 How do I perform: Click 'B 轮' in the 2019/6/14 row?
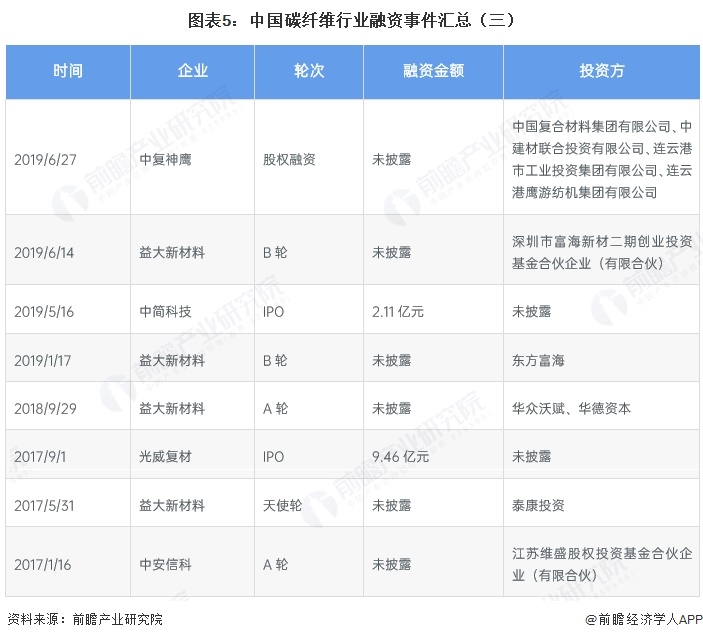pos(275,253)
